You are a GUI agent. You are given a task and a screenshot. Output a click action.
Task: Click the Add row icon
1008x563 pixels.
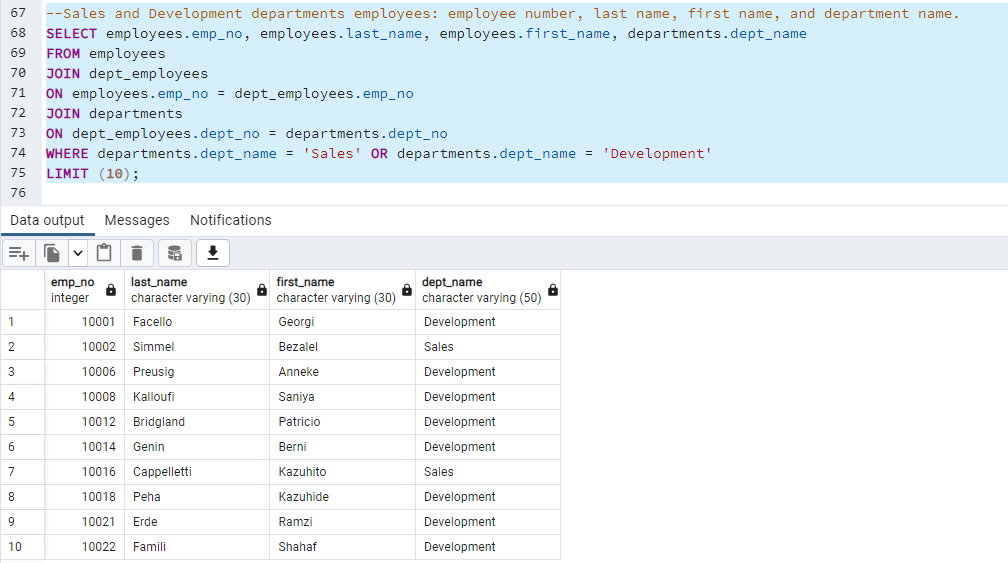(x=19, y=253)
